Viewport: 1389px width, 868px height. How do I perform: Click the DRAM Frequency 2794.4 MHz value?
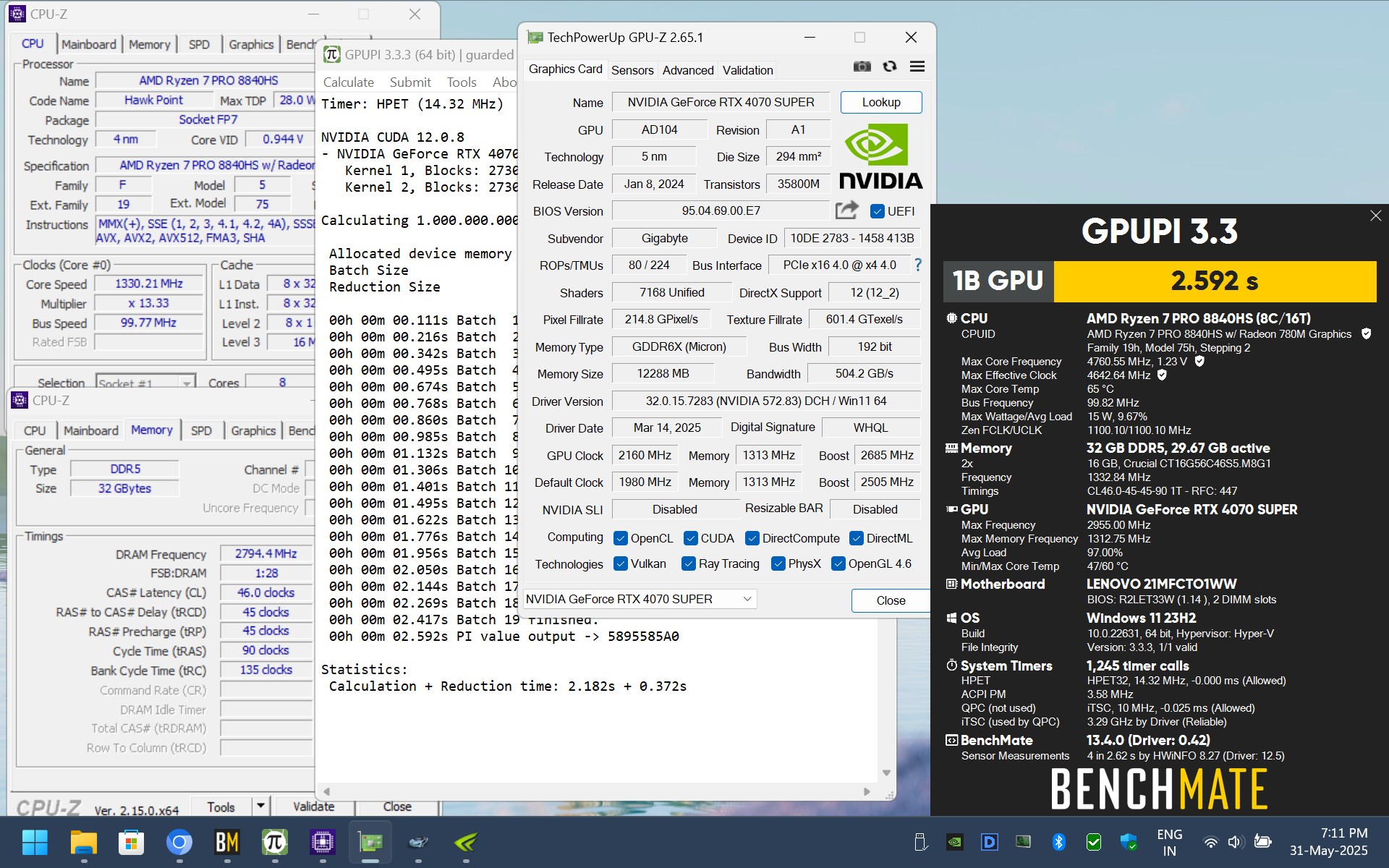[266, 553]
